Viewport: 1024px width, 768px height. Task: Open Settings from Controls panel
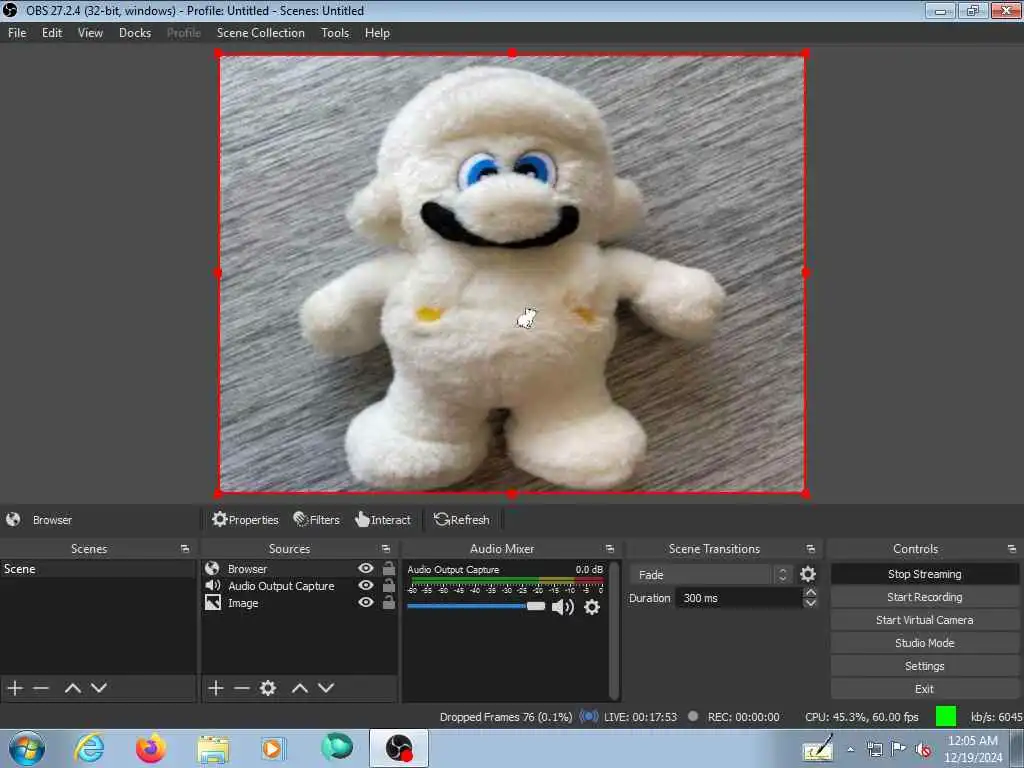(x=924, y=665)
